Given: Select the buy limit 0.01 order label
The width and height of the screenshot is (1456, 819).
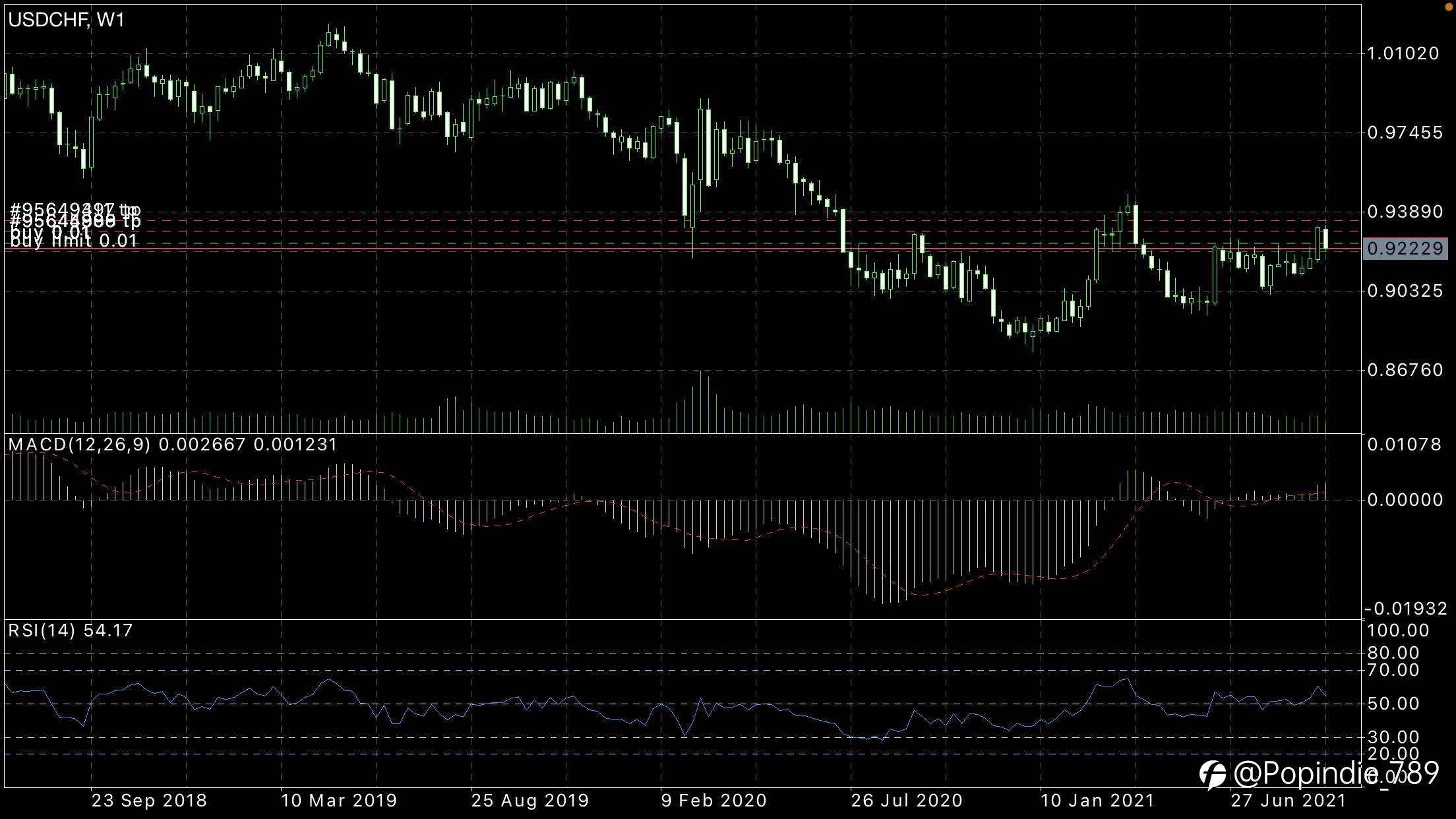Looking at the screenshot, I should point(74,241).
